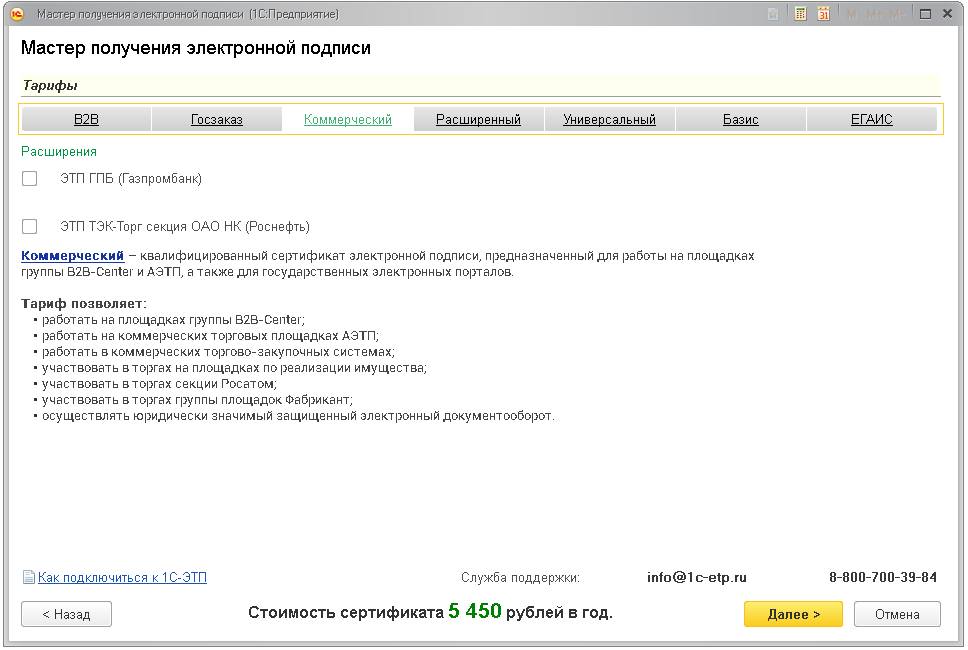Switch to the B2B tariff tab
Screen dimensions: 968x650
click(x=86, y=119)
